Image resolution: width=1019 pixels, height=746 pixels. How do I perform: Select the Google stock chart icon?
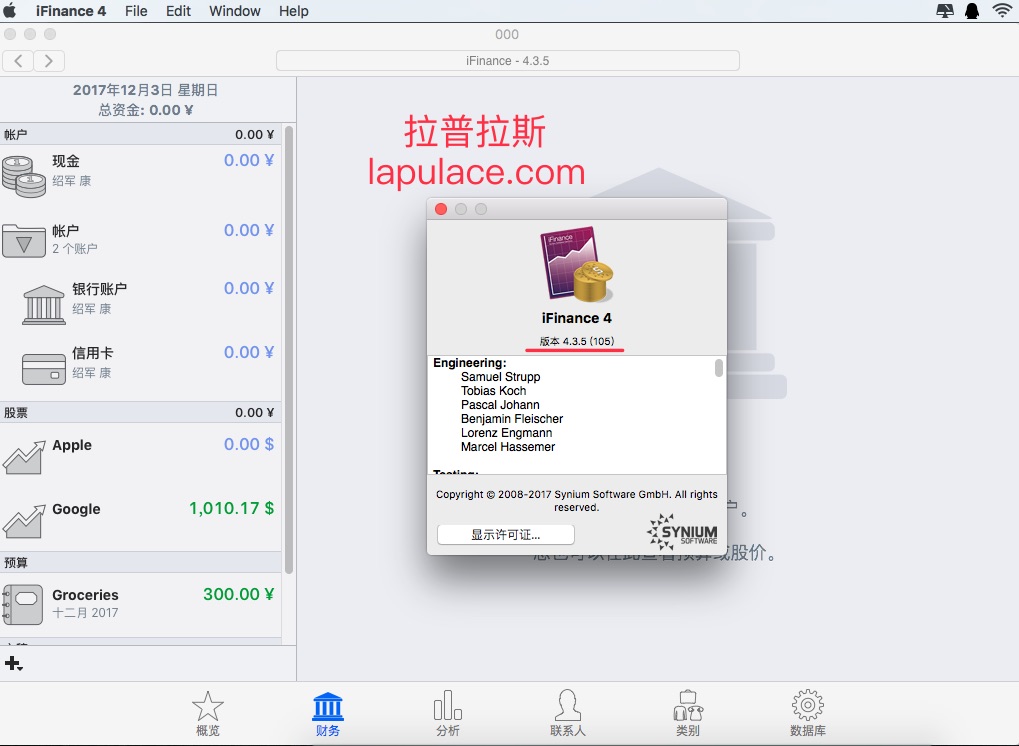click(x=24, y=521)
